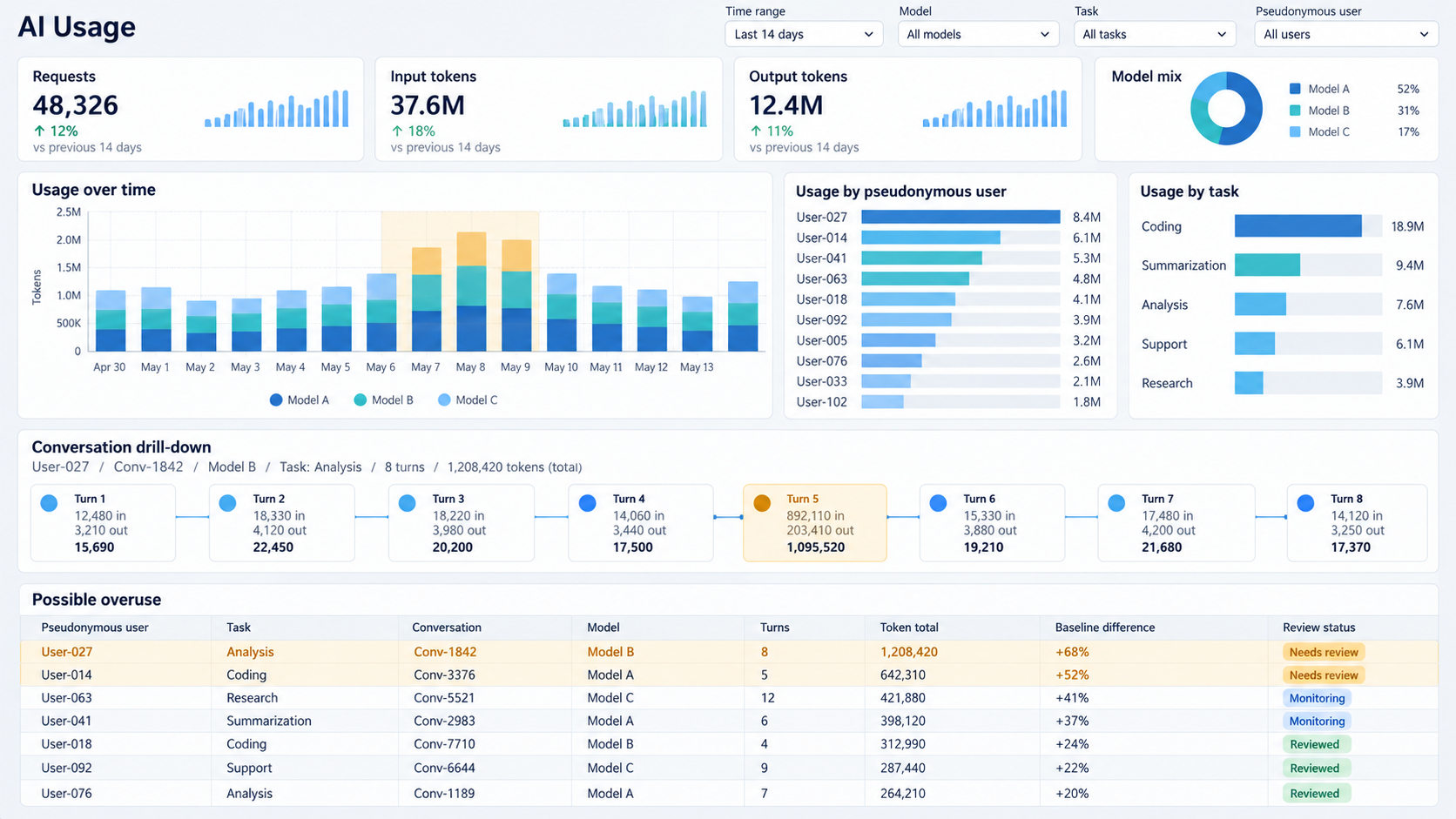Click the Monitoring badge for User-063
The width and height of the screenshot is (1456, 819).
coord(1317,698)
